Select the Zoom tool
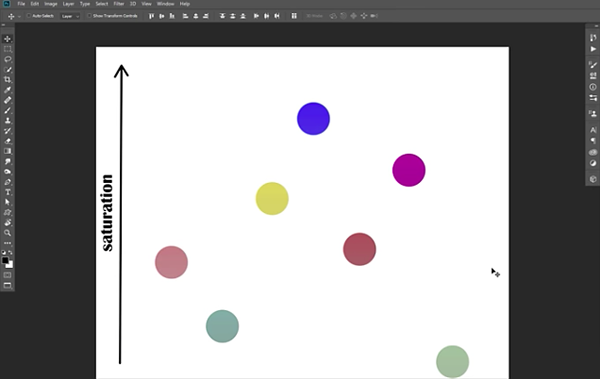The width and height of the screenshot is (600, 379). tap(7, 233)
